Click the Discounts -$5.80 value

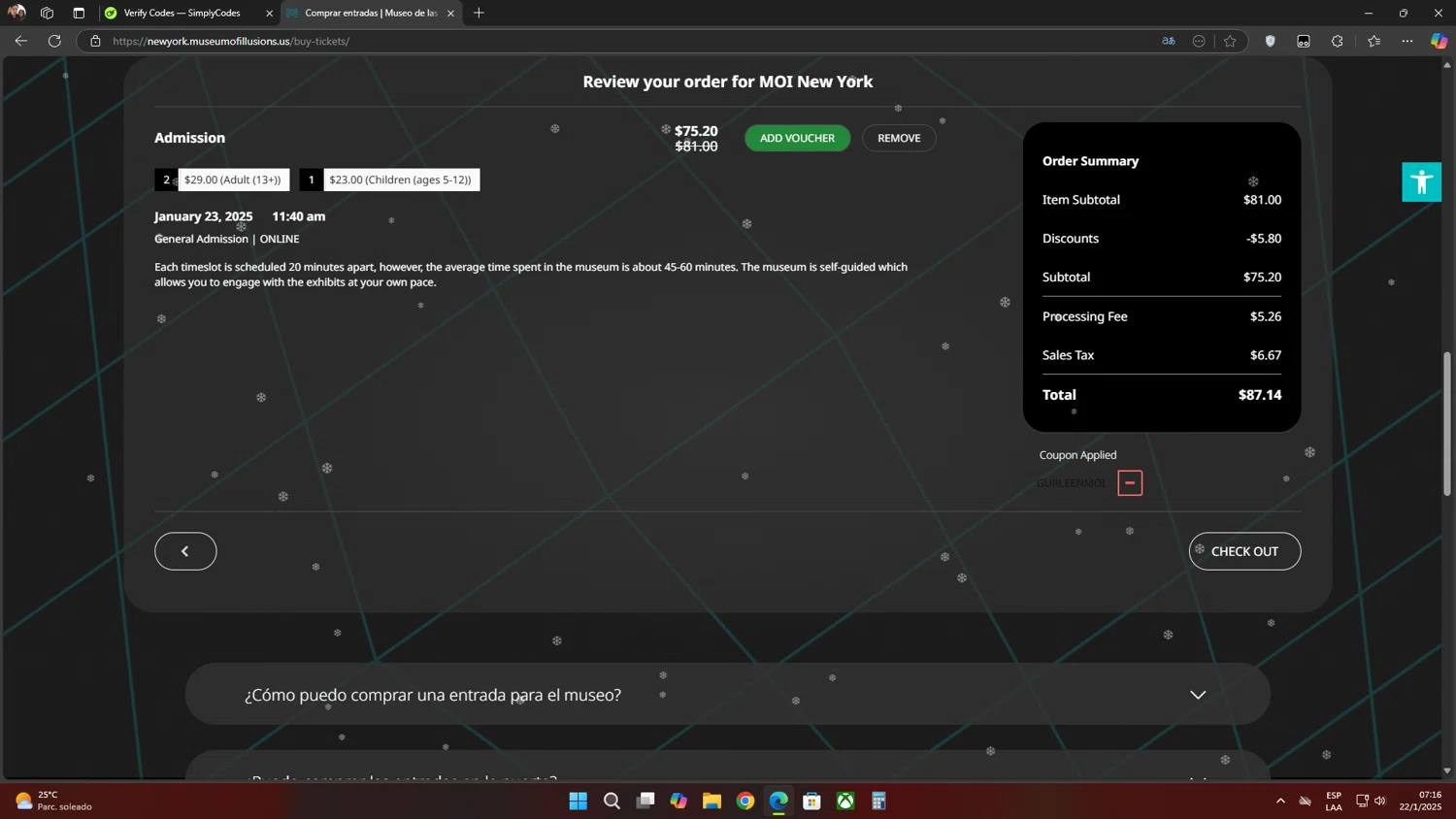1264,239
